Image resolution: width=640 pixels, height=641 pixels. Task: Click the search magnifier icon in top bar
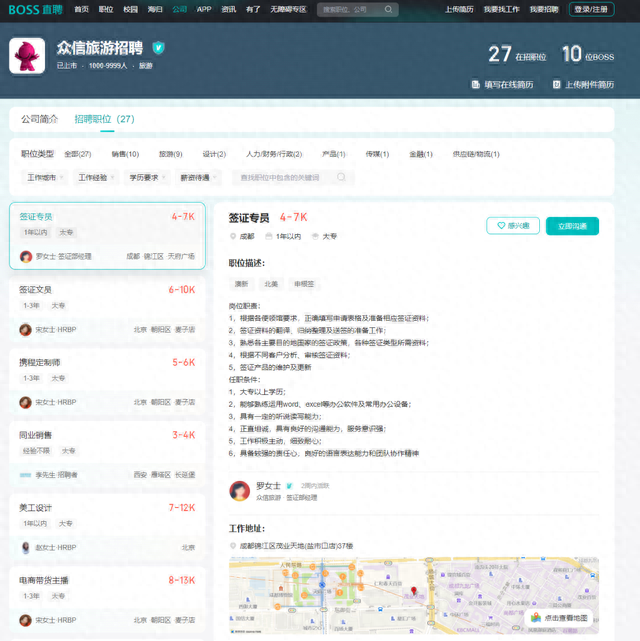pyautogui.click(x=388, y=9)
